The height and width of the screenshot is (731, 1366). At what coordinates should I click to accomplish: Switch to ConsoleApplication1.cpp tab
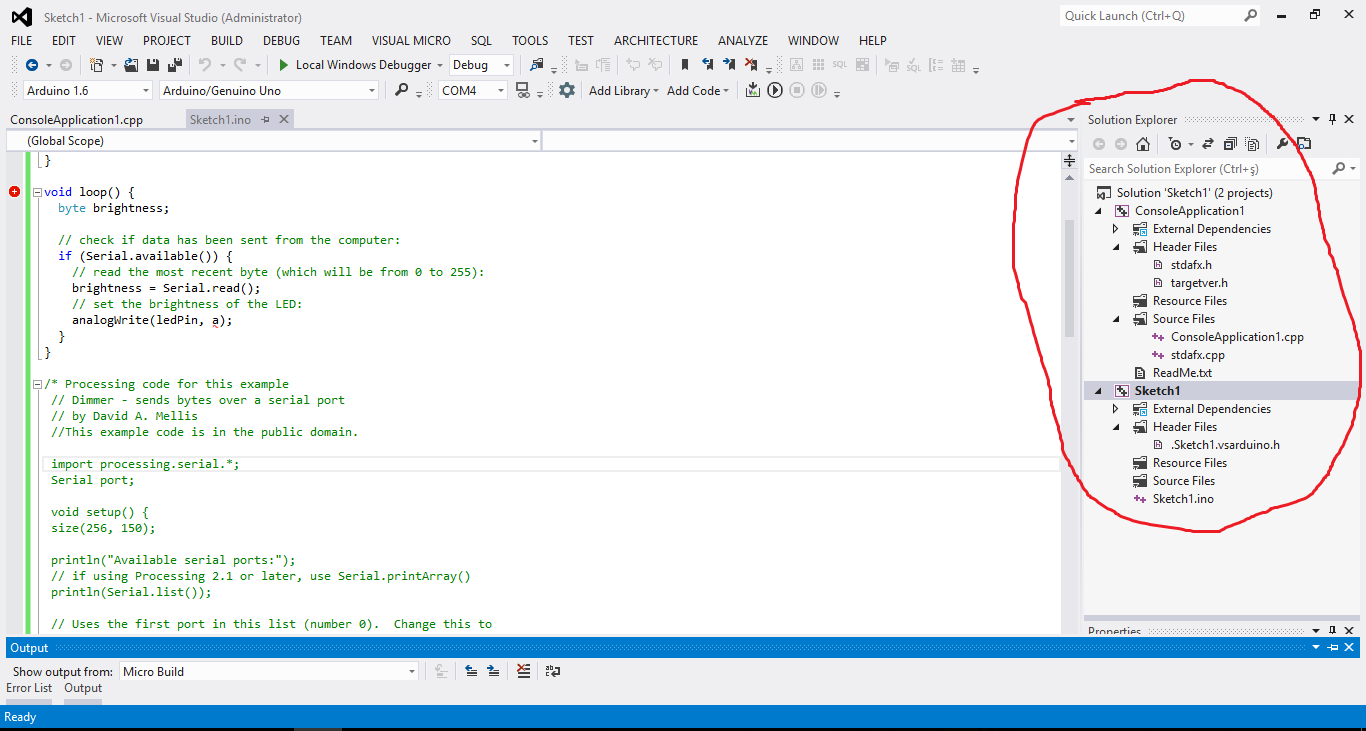click(77, 119)
